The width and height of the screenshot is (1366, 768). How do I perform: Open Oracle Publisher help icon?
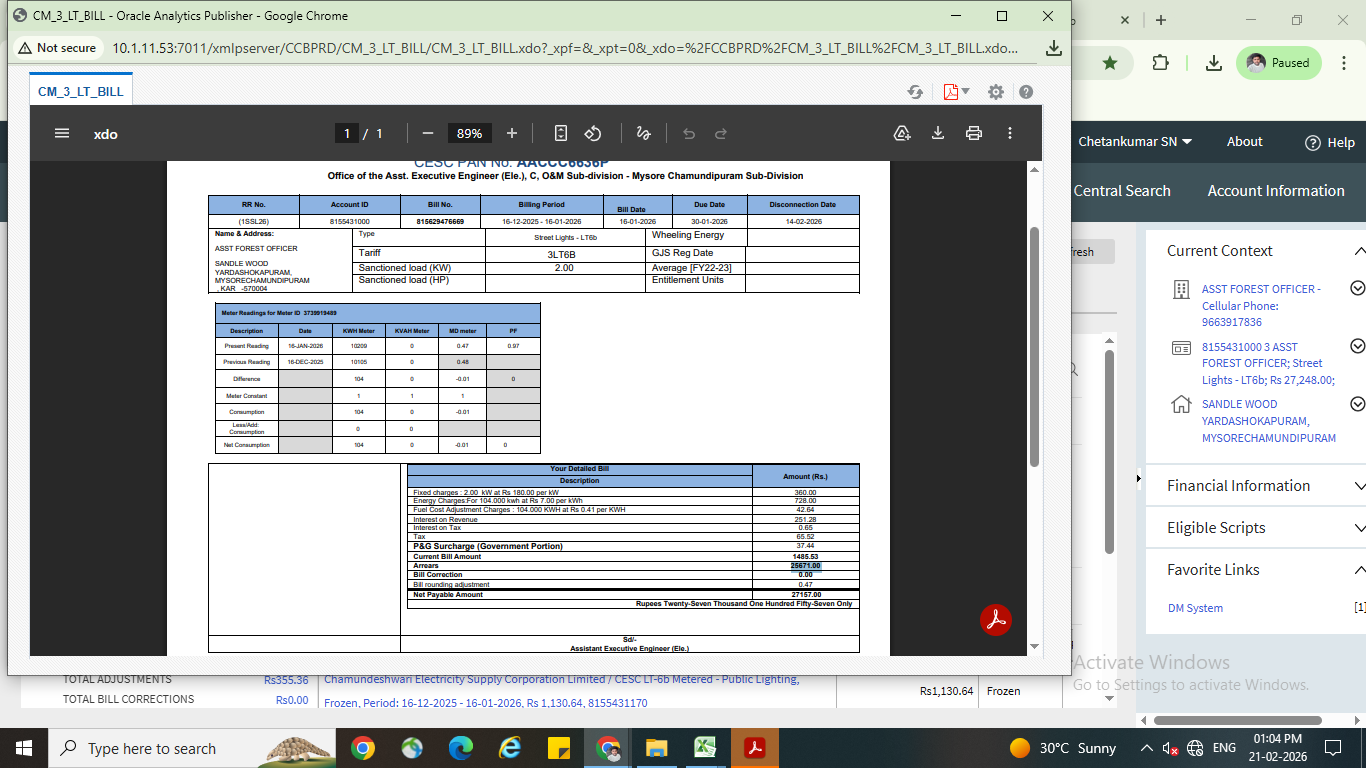1026,92
